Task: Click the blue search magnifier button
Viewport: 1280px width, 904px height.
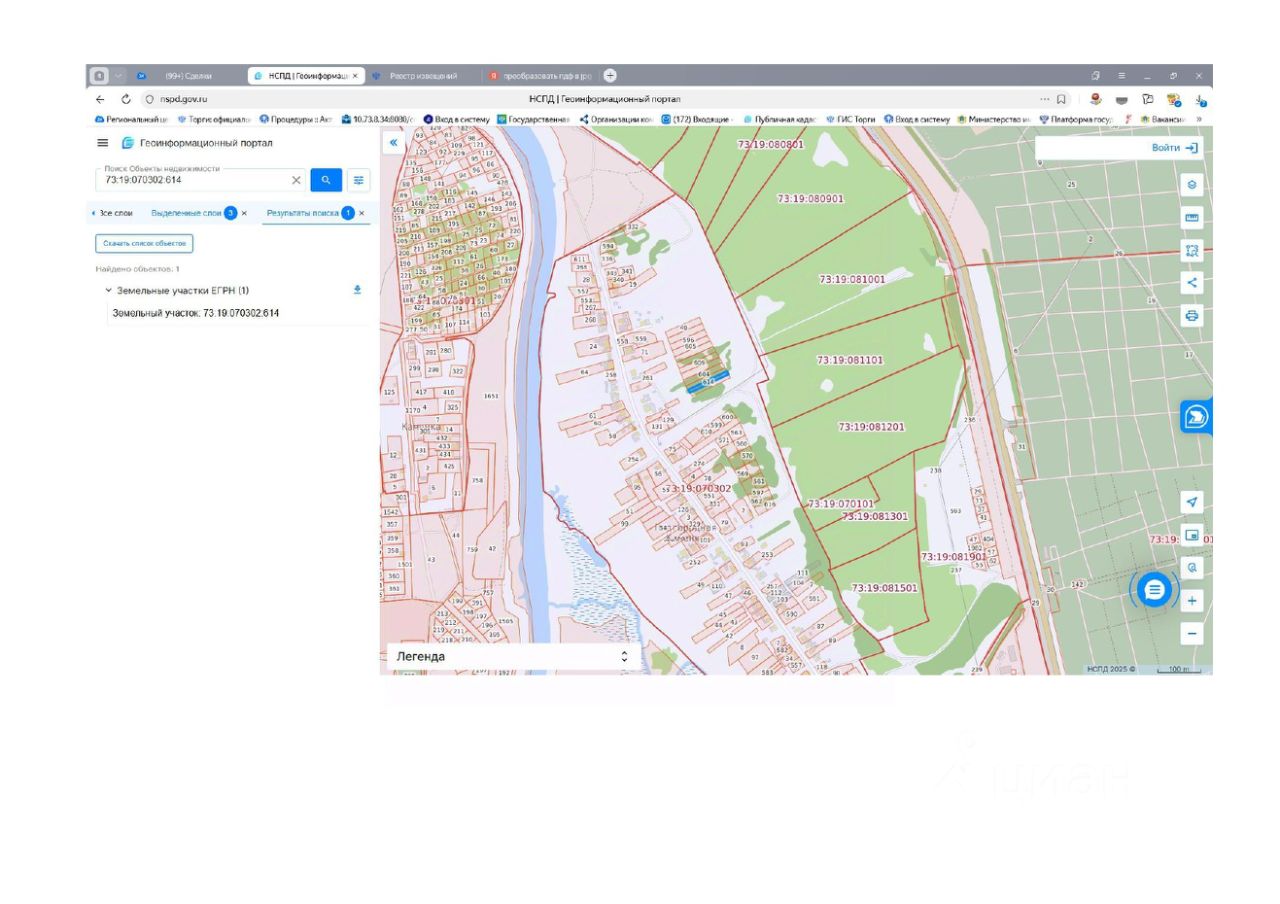Action: tap(326, 180)
